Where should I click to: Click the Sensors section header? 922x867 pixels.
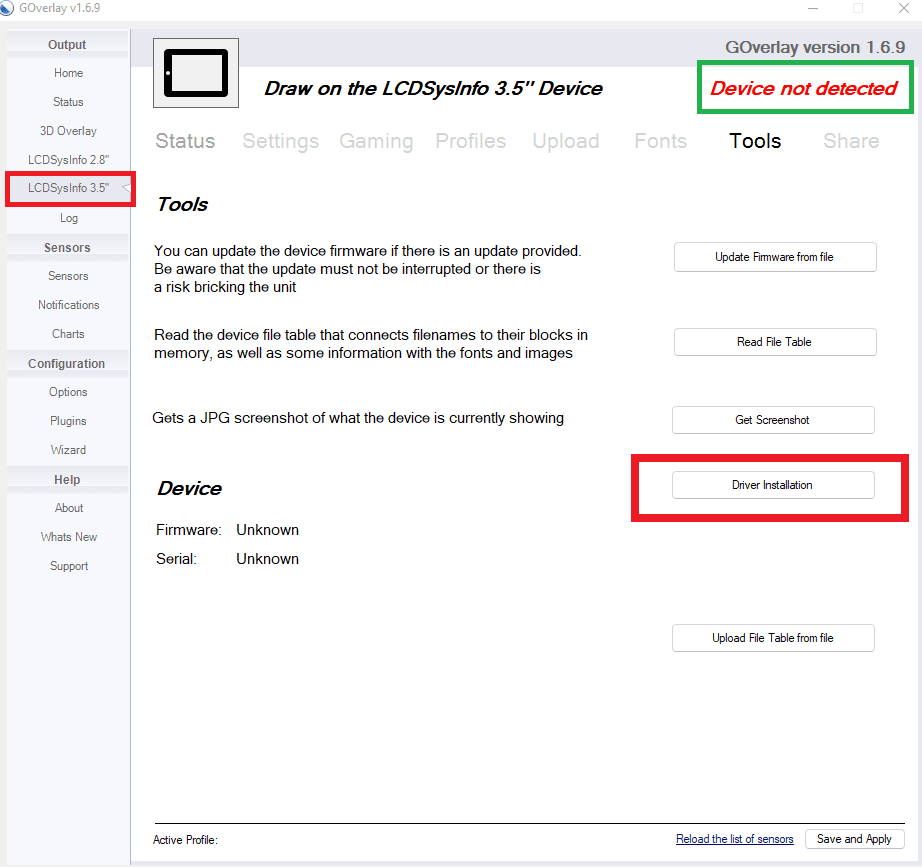pyautogui.click(x=67, y=248)
